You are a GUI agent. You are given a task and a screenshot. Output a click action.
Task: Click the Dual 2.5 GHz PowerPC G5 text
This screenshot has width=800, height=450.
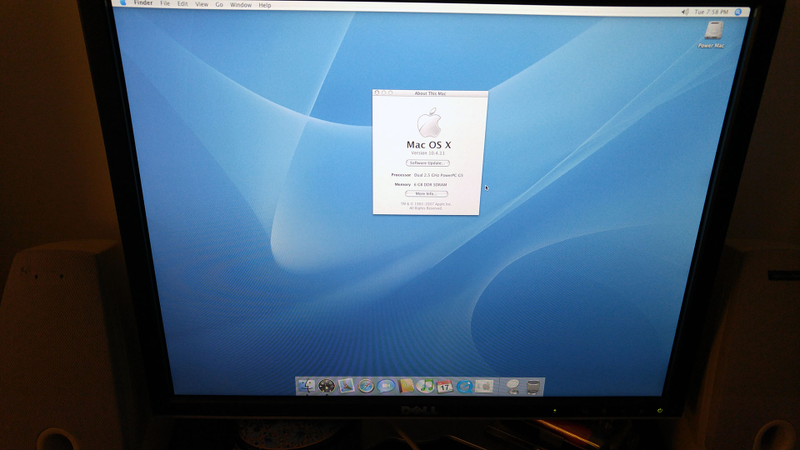[x=438, y=175]
